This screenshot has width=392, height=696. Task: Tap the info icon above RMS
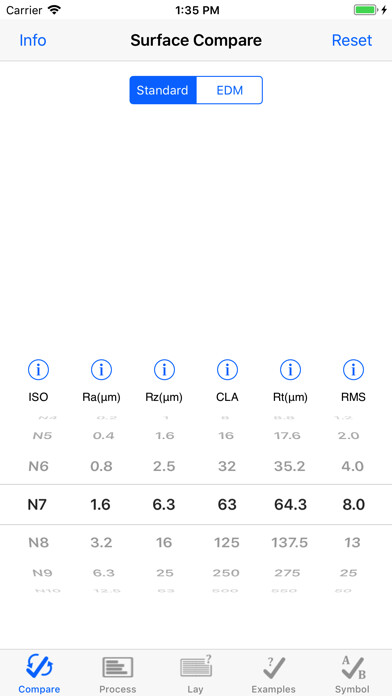pos(353,369)
